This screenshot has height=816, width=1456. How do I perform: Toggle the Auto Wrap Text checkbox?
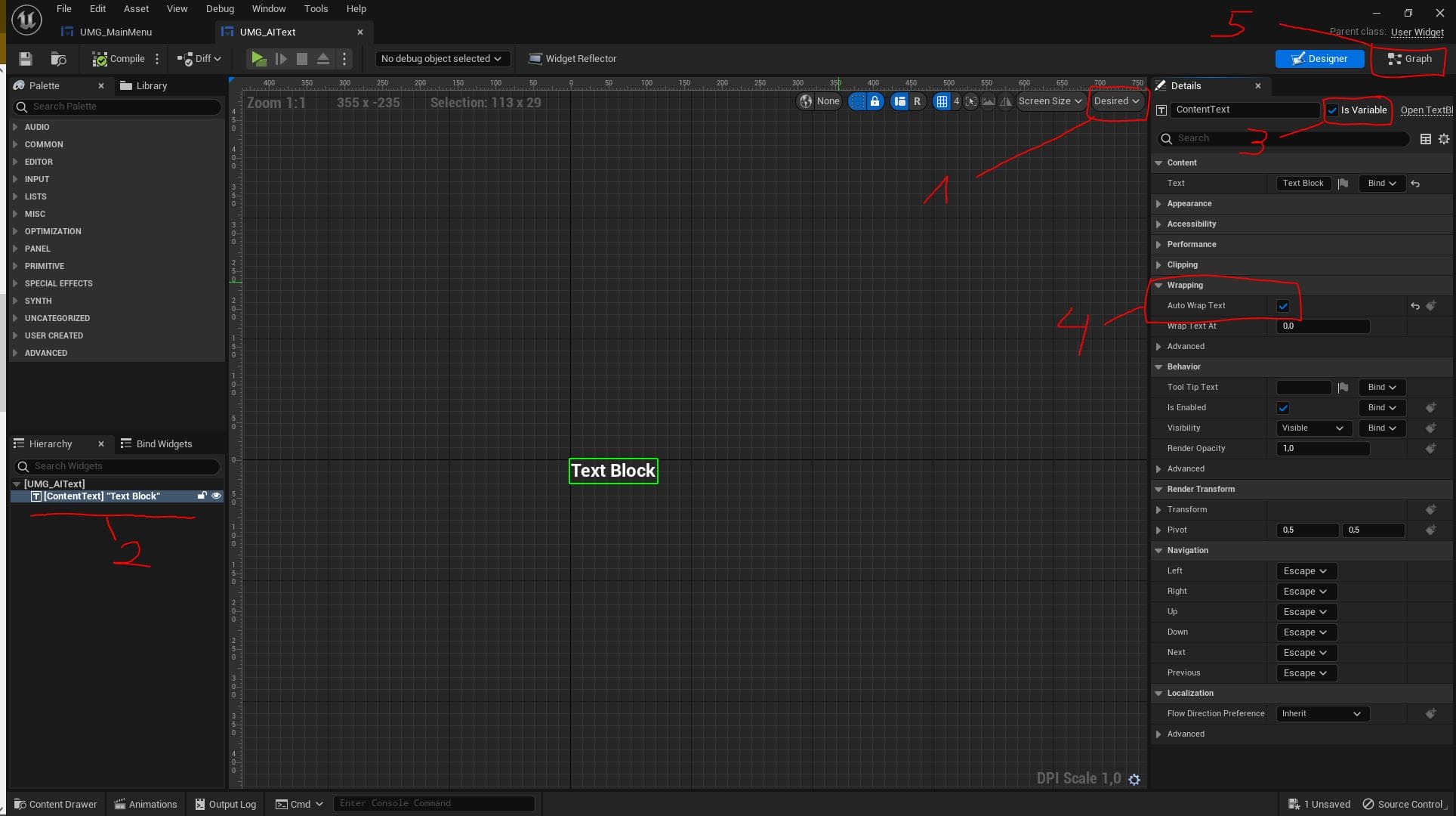[1283, 306]
